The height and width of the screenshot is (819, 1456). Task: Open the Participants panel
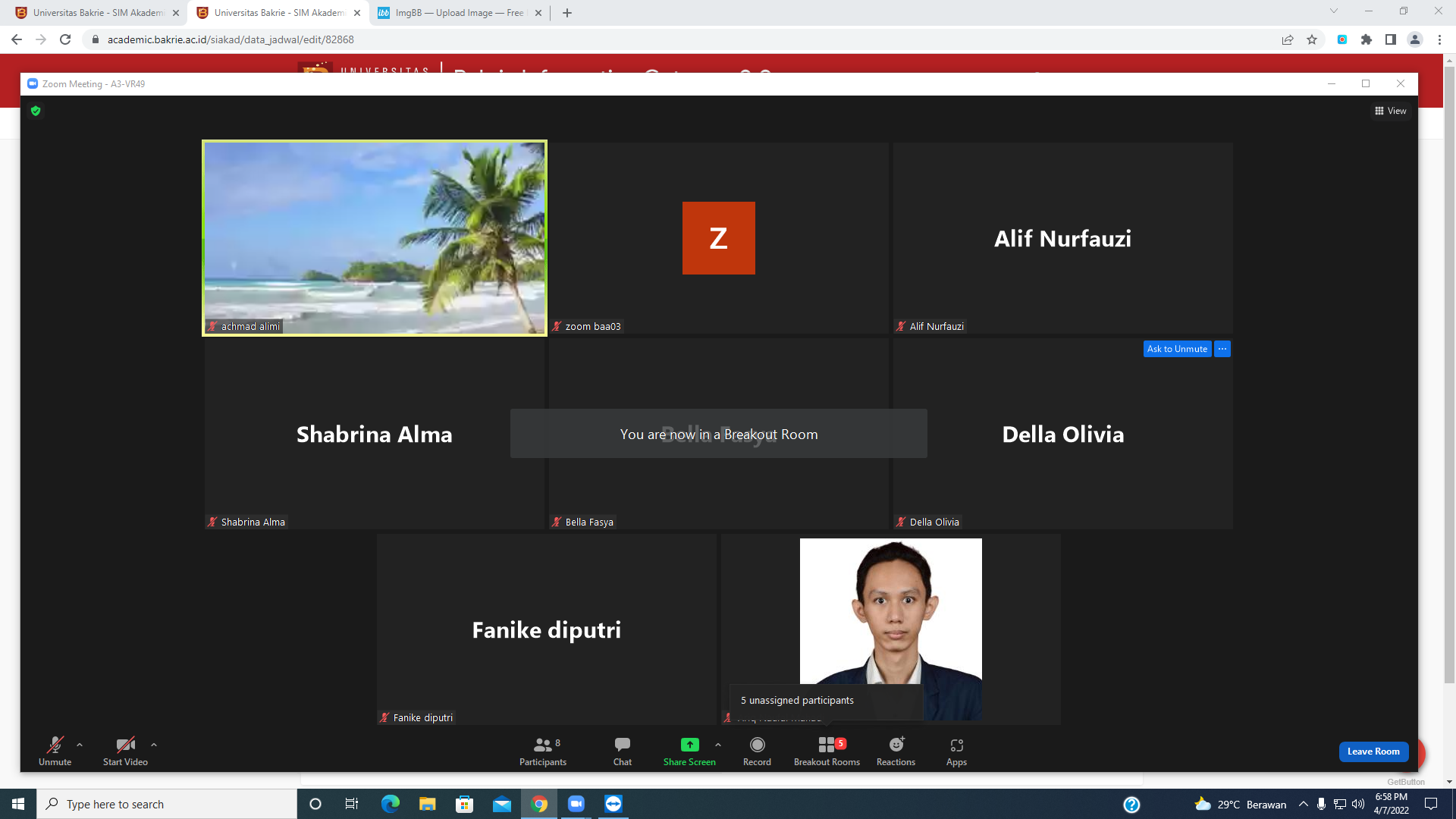point(543,751)
